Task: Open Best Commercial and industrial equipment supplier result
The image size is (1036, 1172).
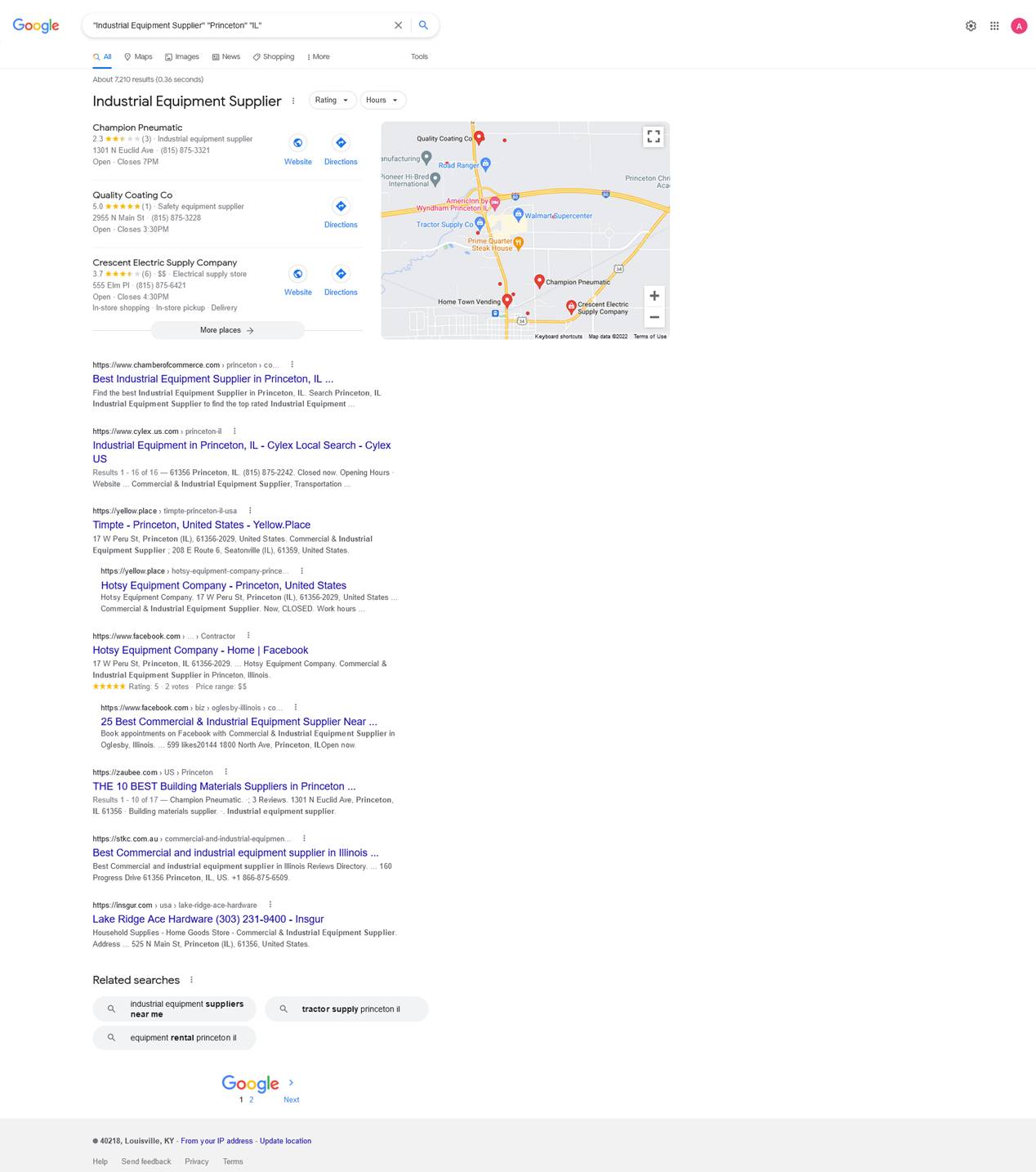Action: coord(235,852)
